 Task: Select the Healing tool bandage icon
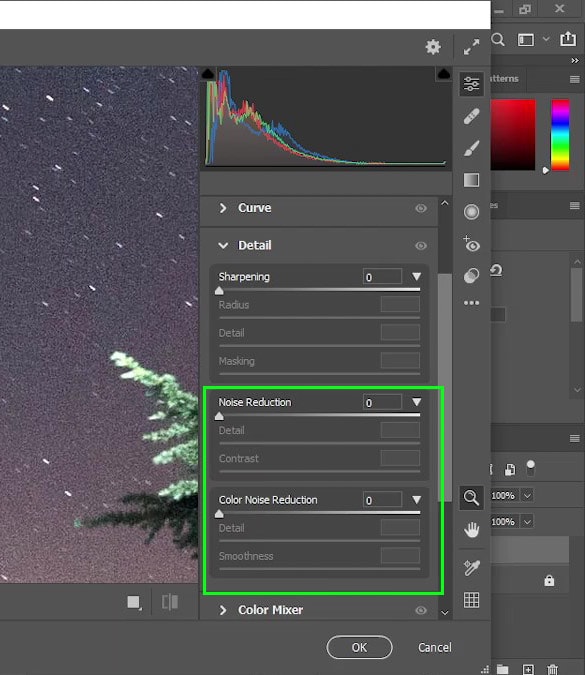coord(471,116)
